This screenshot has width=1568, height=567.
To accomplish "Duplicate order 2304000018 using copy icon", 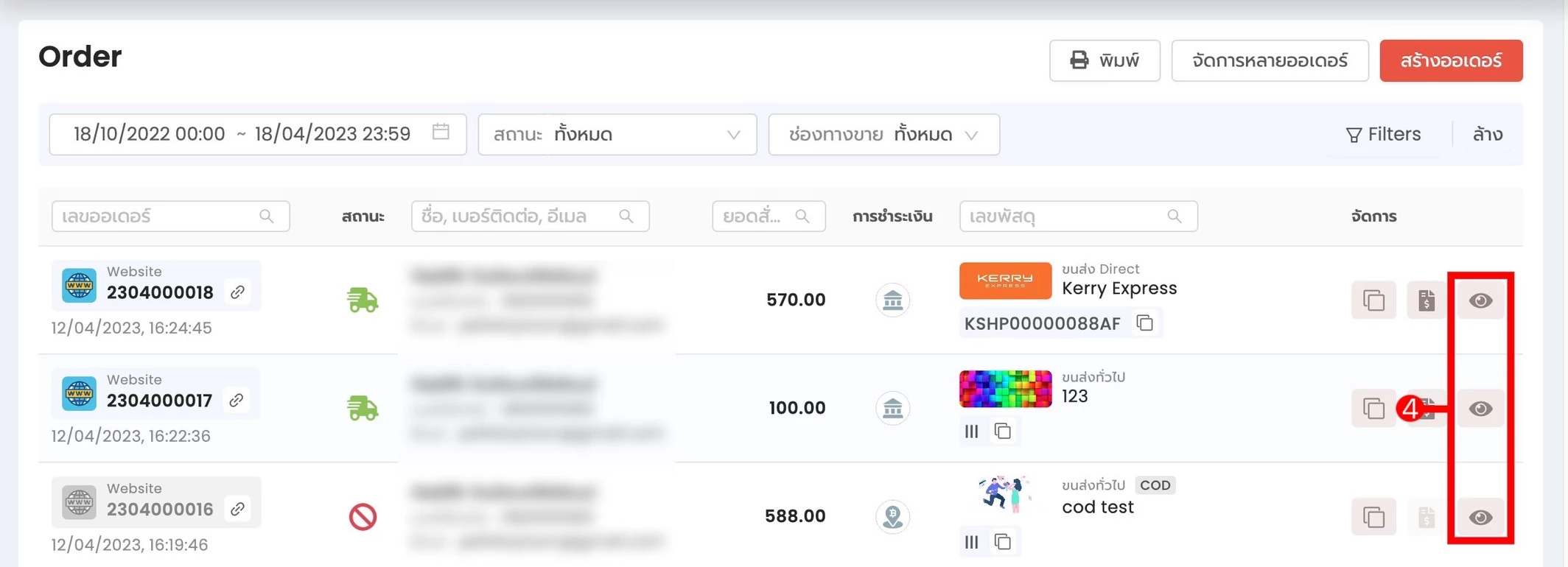I will 1373,300.
